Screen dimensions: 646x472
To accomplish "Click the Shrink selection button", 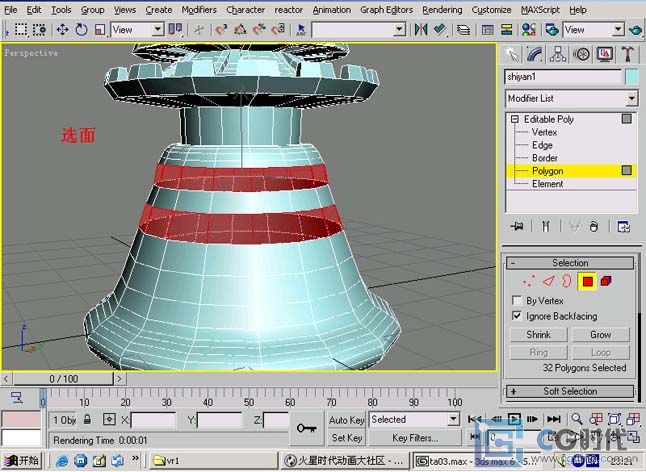I will click(538, 335).
